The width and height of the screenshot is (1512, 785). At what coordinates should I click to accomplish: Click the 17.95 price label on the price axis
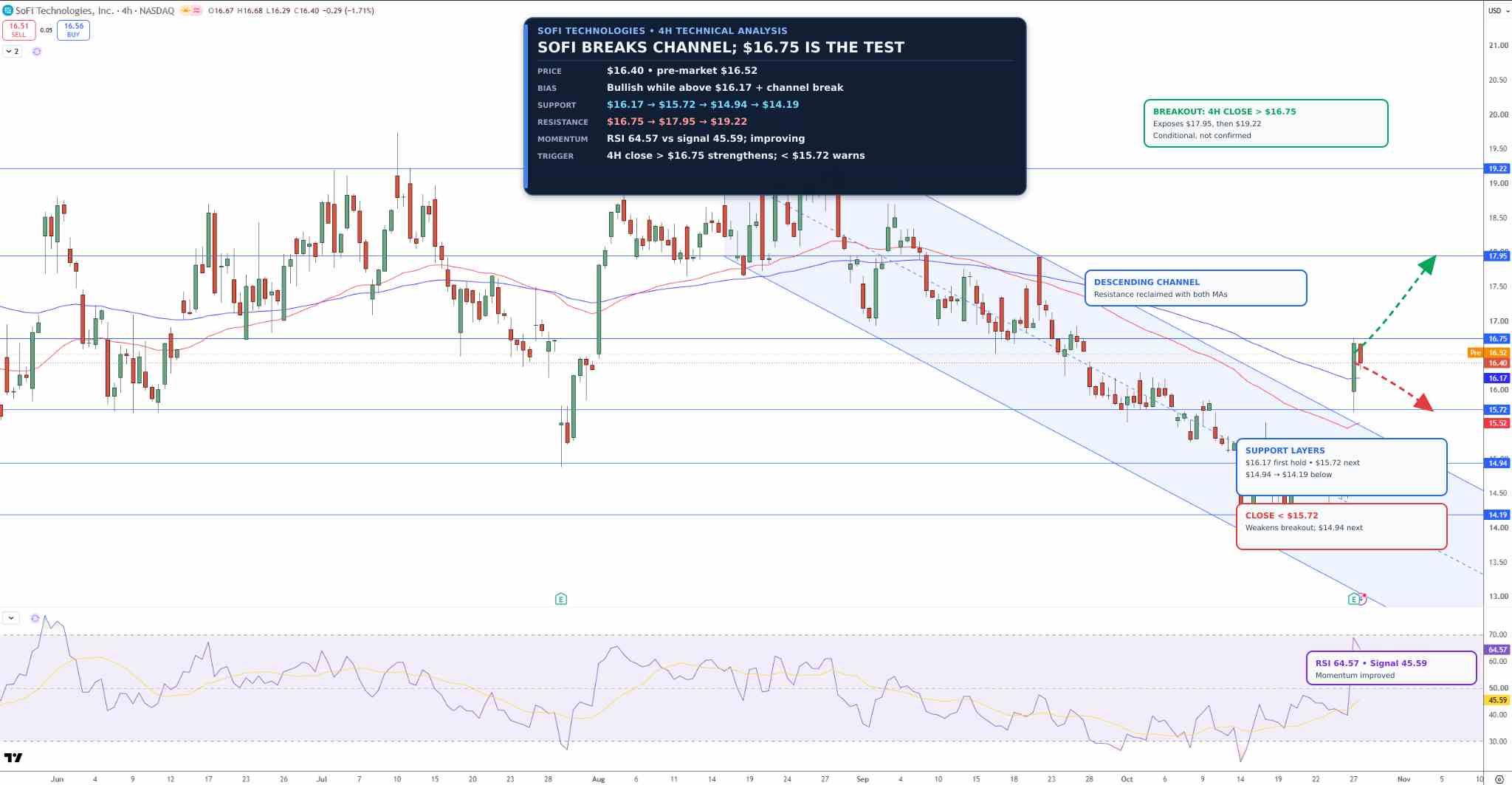point(1497,256)
